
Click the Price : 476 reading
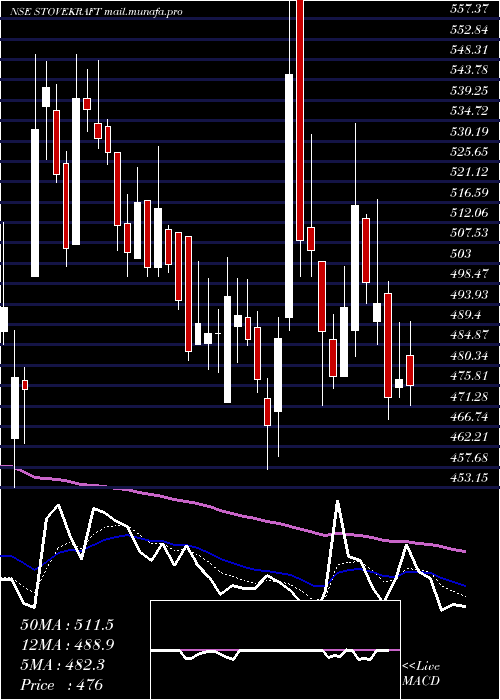(x=62, y=685)
